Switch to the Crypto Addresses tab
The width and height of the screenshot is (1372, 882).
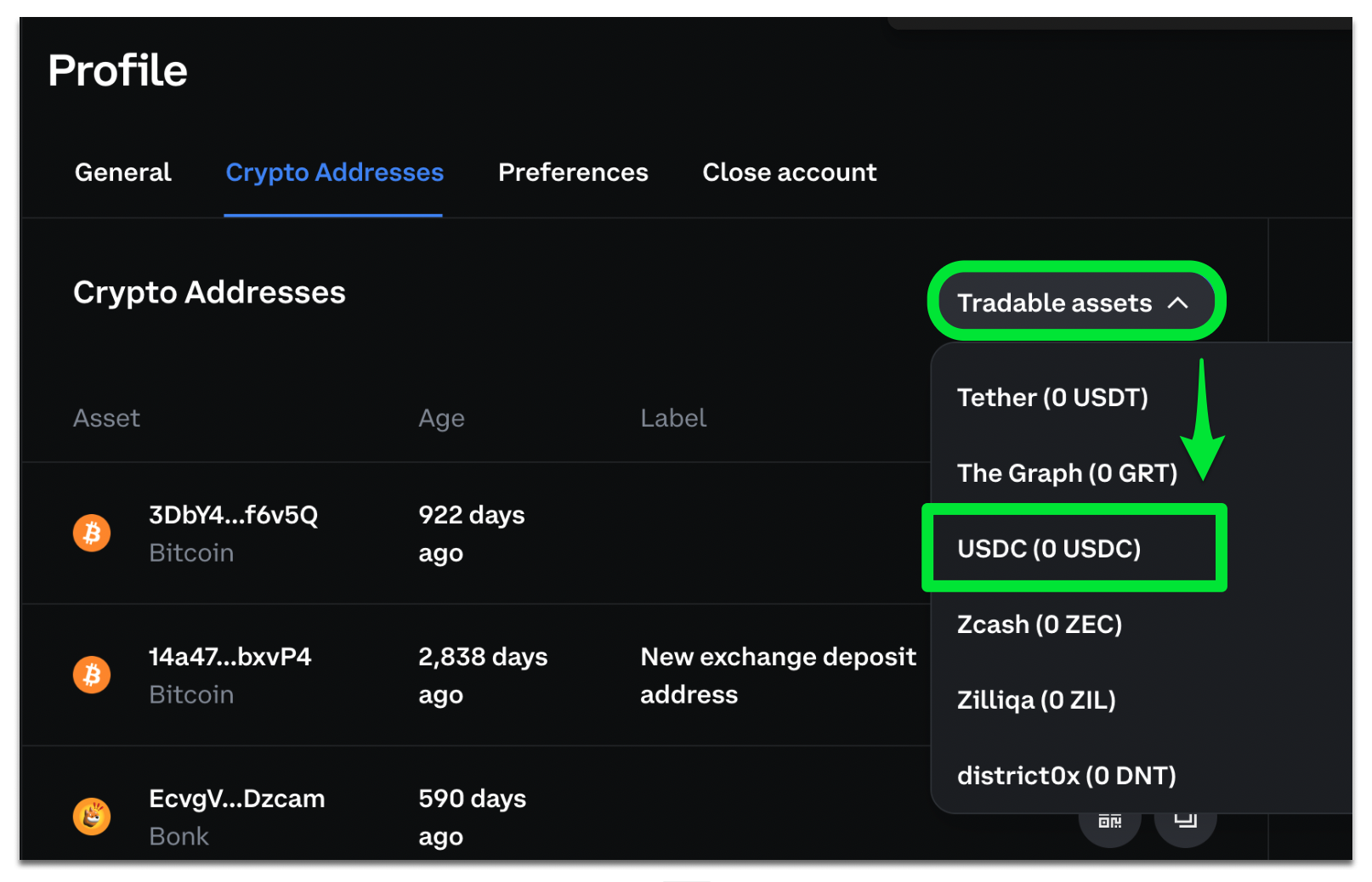click(x=334, y=172)
